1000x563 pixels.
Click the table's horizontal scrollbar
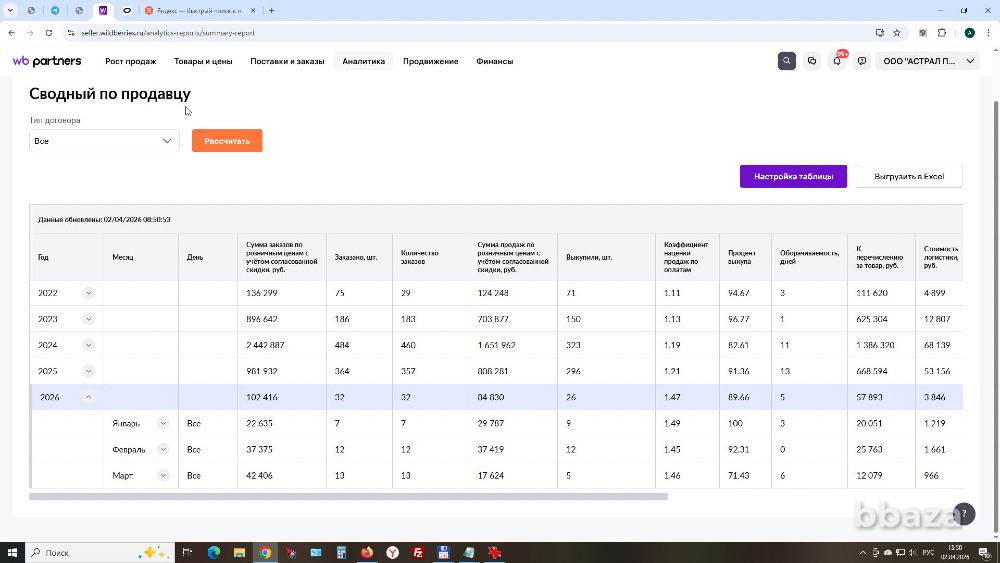click(348, 496)
